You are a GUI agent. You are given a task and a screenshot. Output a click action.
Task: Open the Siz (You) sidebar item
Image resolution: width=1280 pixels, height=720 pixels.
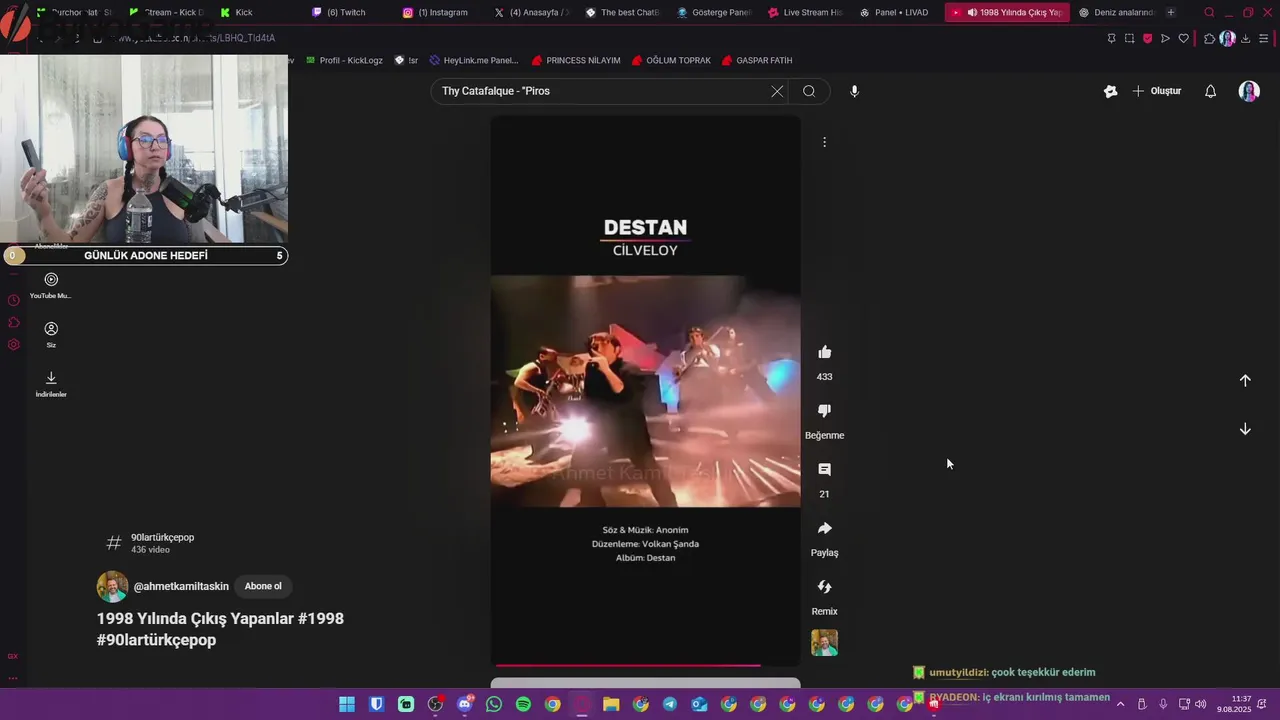coord(51,334)
